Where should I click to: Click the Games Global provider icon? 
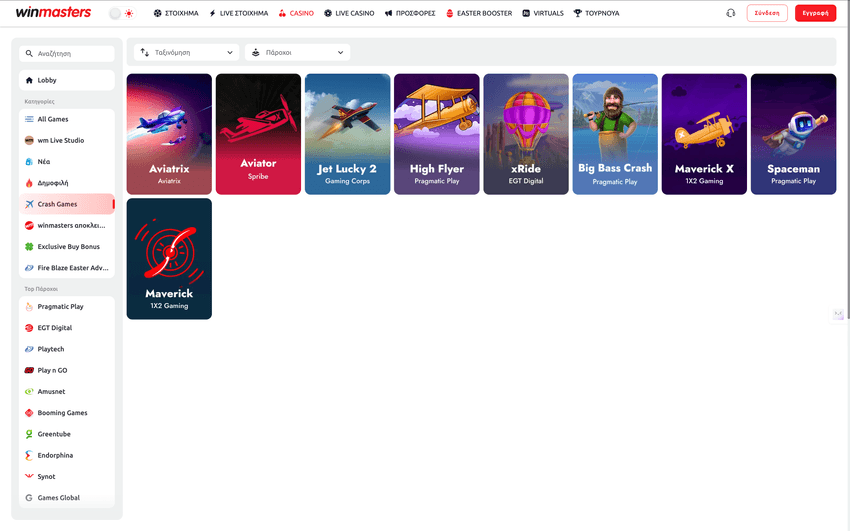29,498
